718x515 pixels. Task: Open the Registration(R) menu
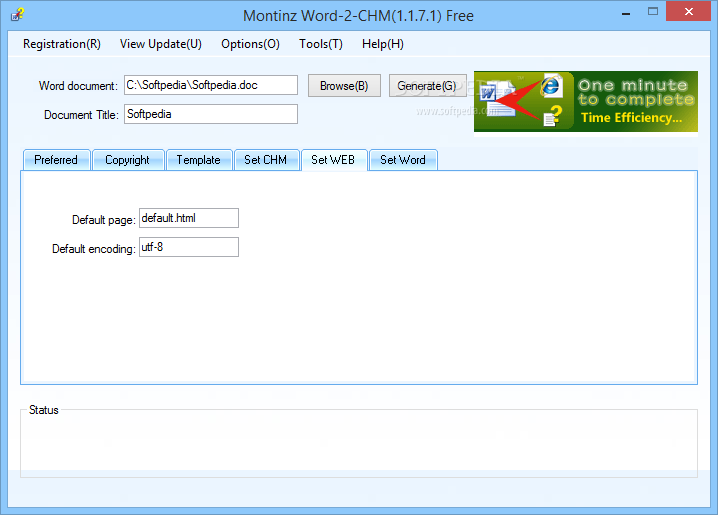click(62, 44)
